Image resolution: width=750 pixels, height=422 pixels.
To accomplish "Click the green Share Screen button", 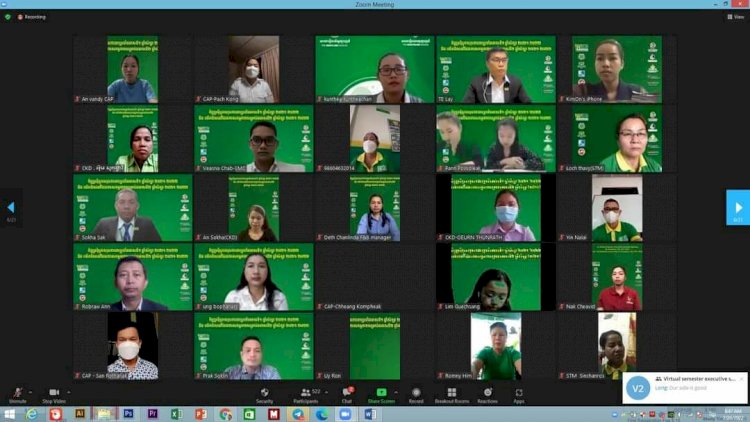I will tap(381, 395).
